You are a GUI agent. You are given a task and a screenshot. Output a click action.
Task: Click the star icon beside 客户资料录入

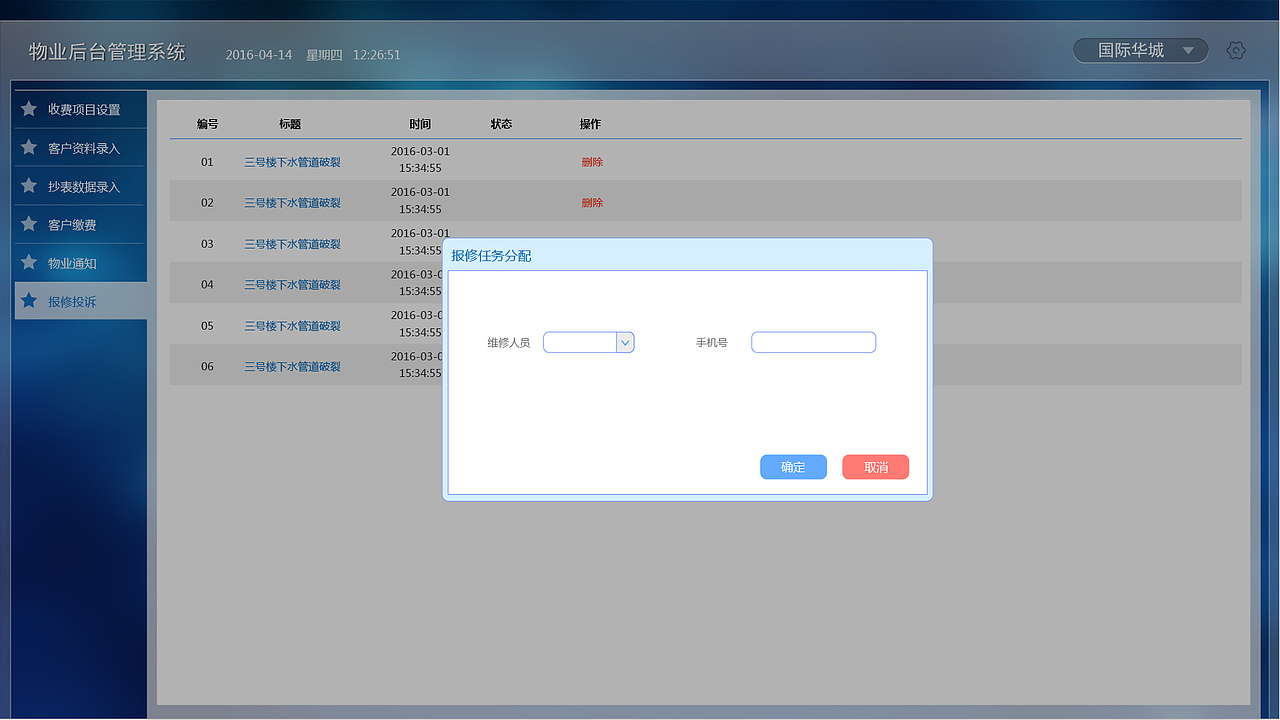[28, 147]
